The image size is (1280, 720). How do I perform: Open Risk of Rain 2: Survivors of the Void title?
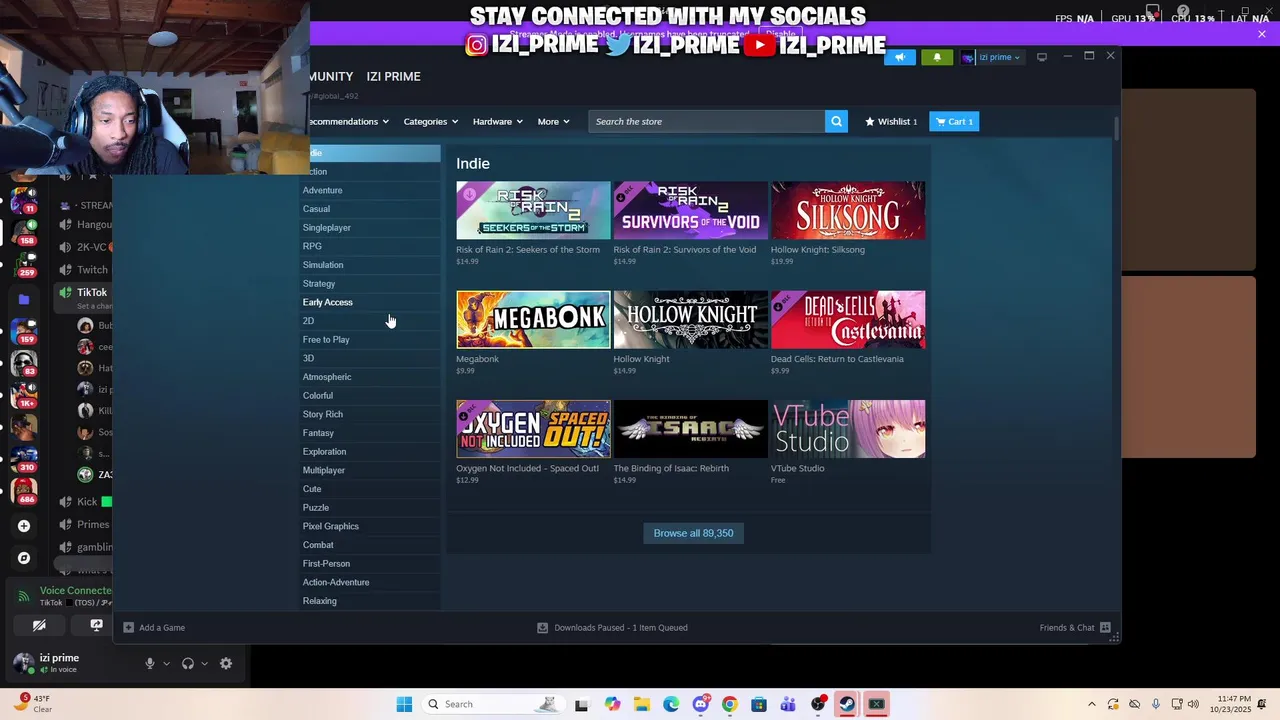(x=685, y=250)
